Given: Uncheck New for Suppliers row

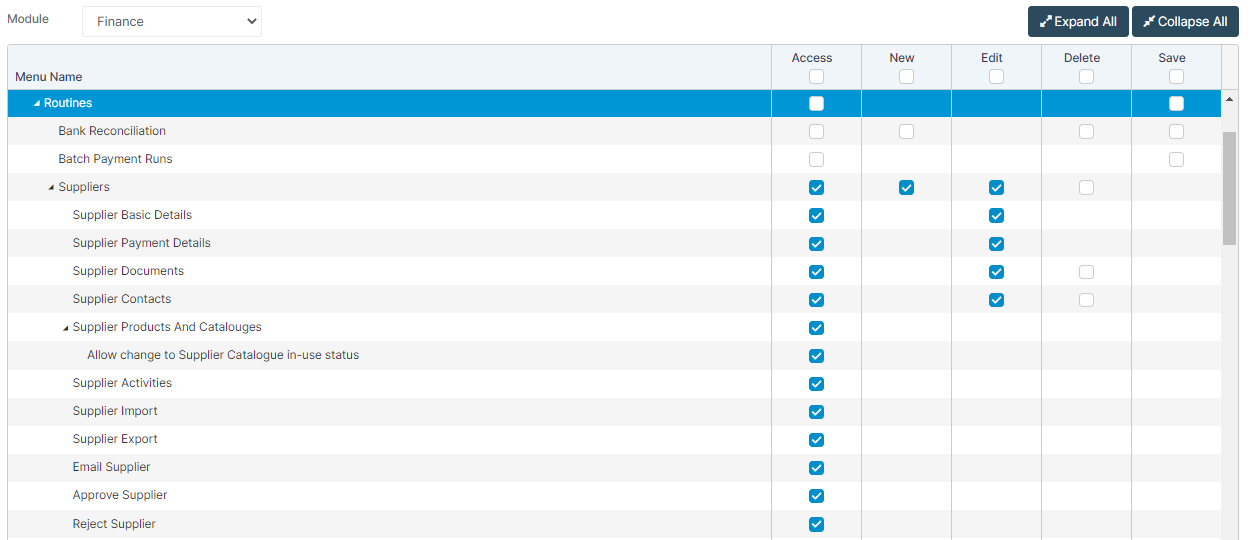Looking at the screenshot, I should 906,187.
